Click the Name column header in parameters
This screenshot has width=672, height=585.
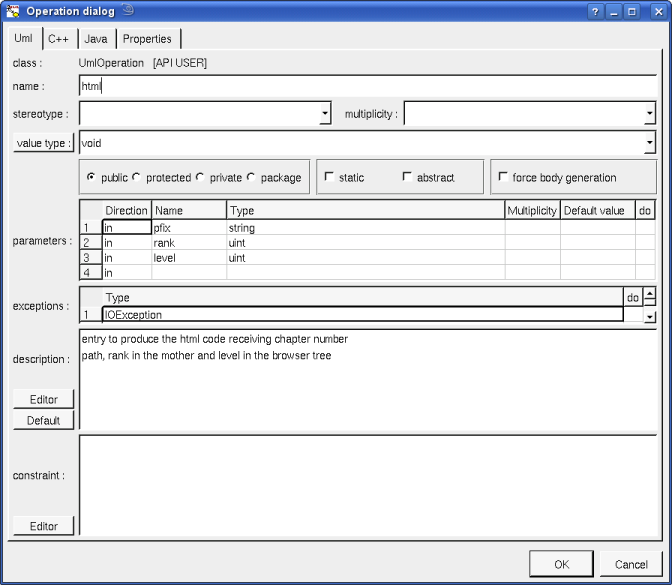tap(189, 210)
